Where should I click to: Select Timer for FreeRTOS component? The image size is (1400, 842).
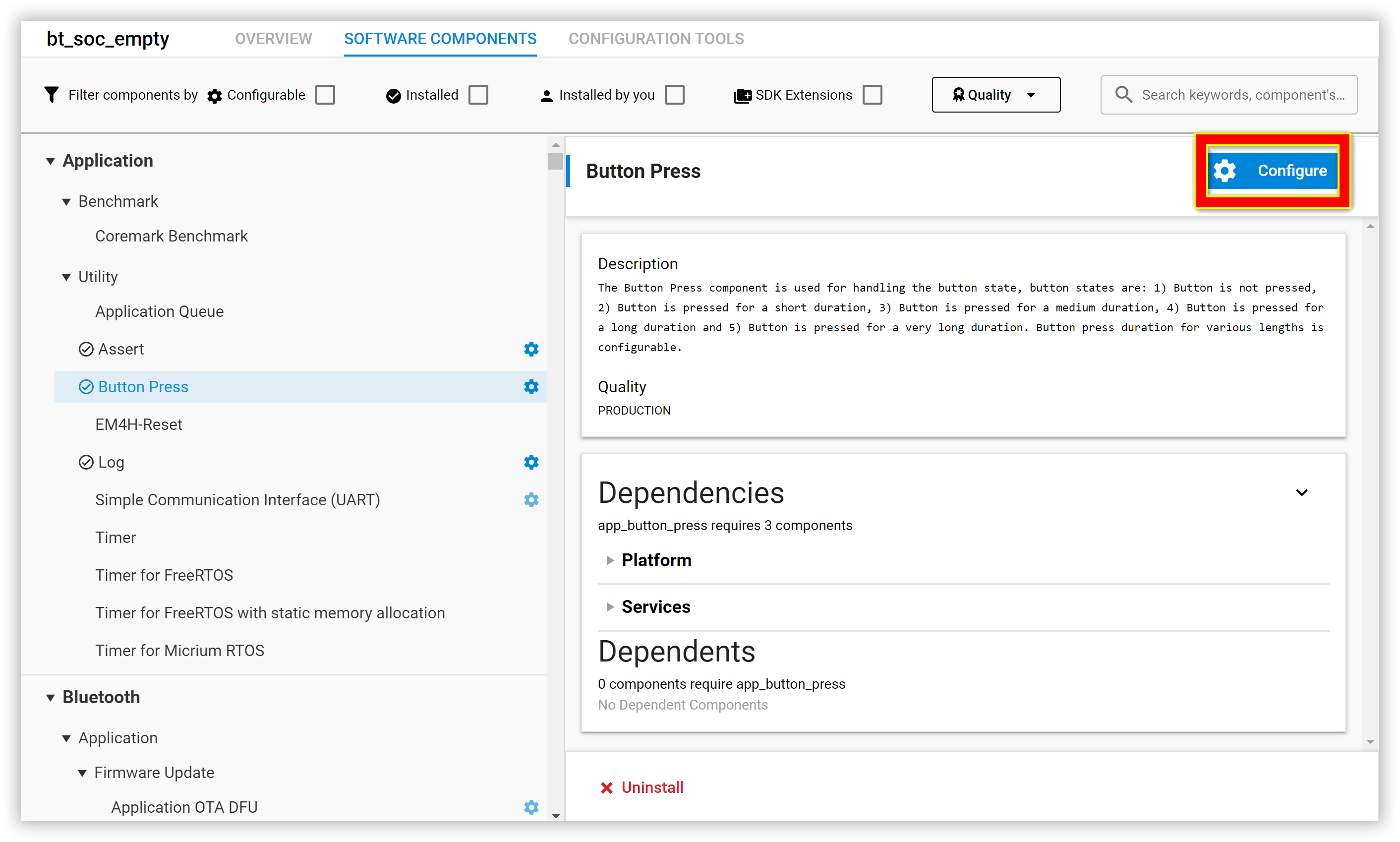point(164,575)
